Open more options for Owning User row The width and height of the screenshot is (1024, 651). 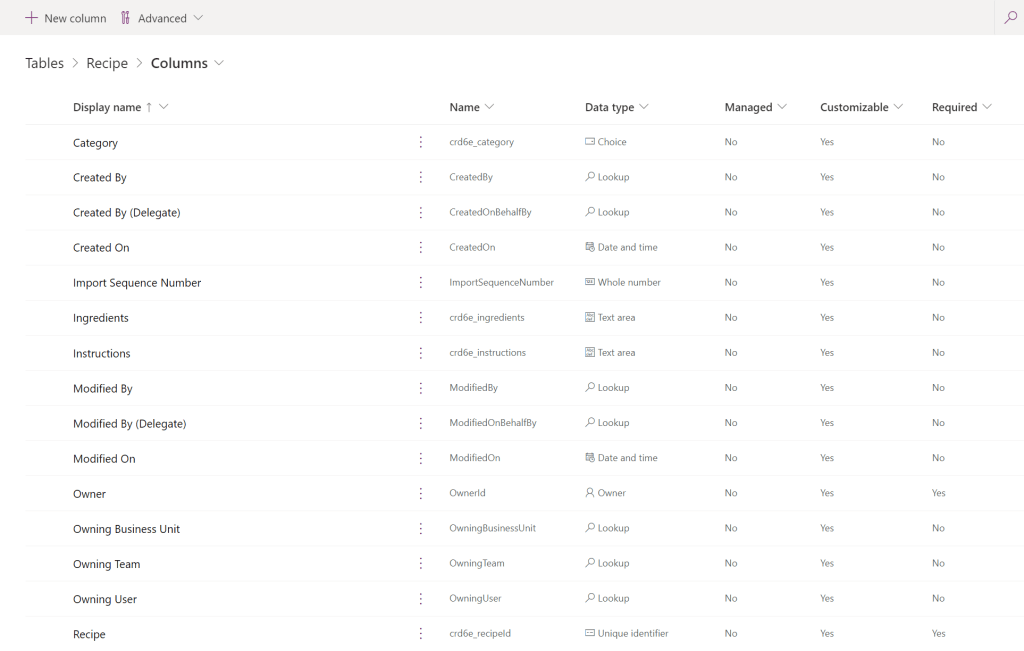[x=421, y=599]
